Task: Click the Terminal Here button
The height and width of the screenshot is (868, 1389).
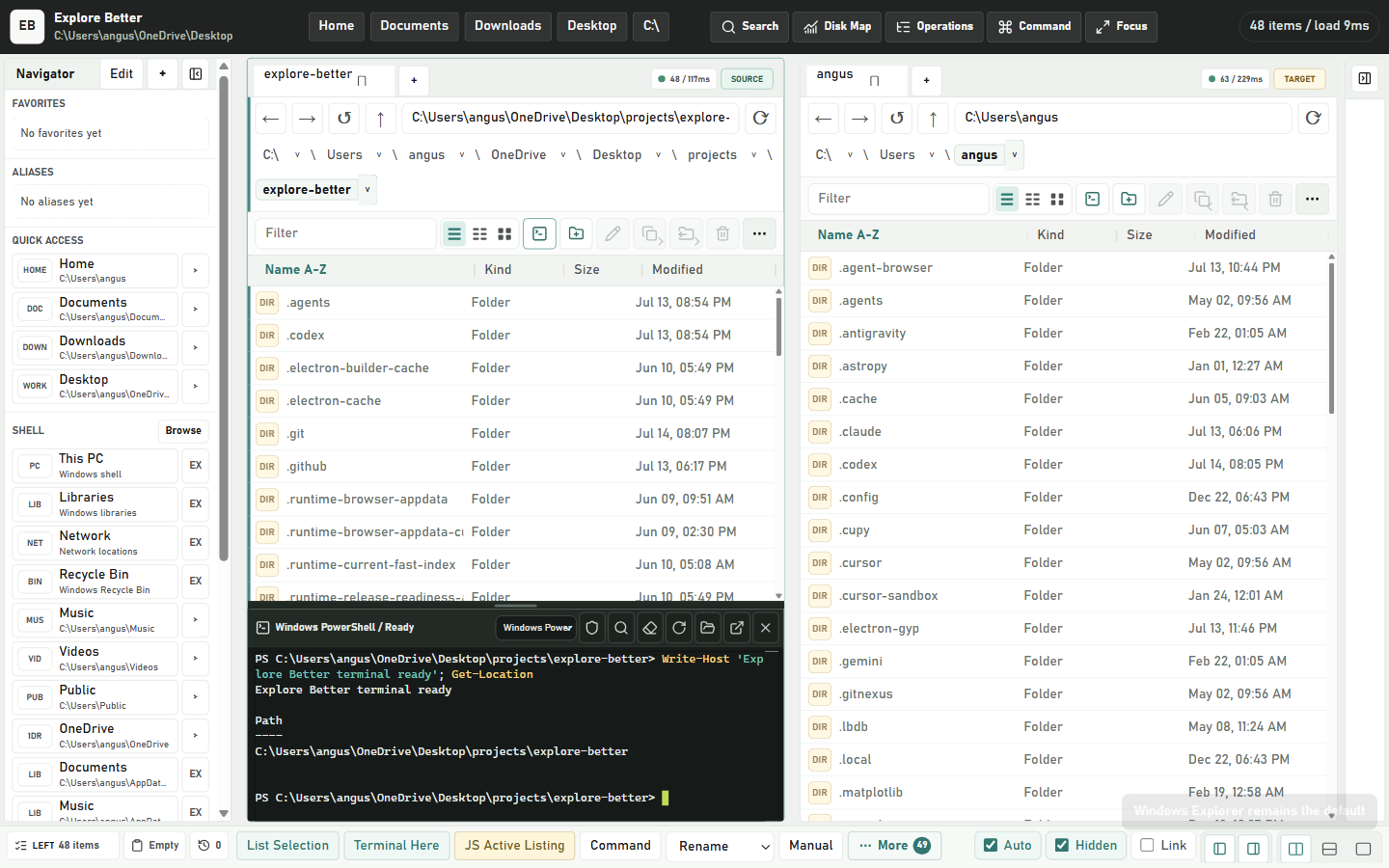Action: point(396,846)
